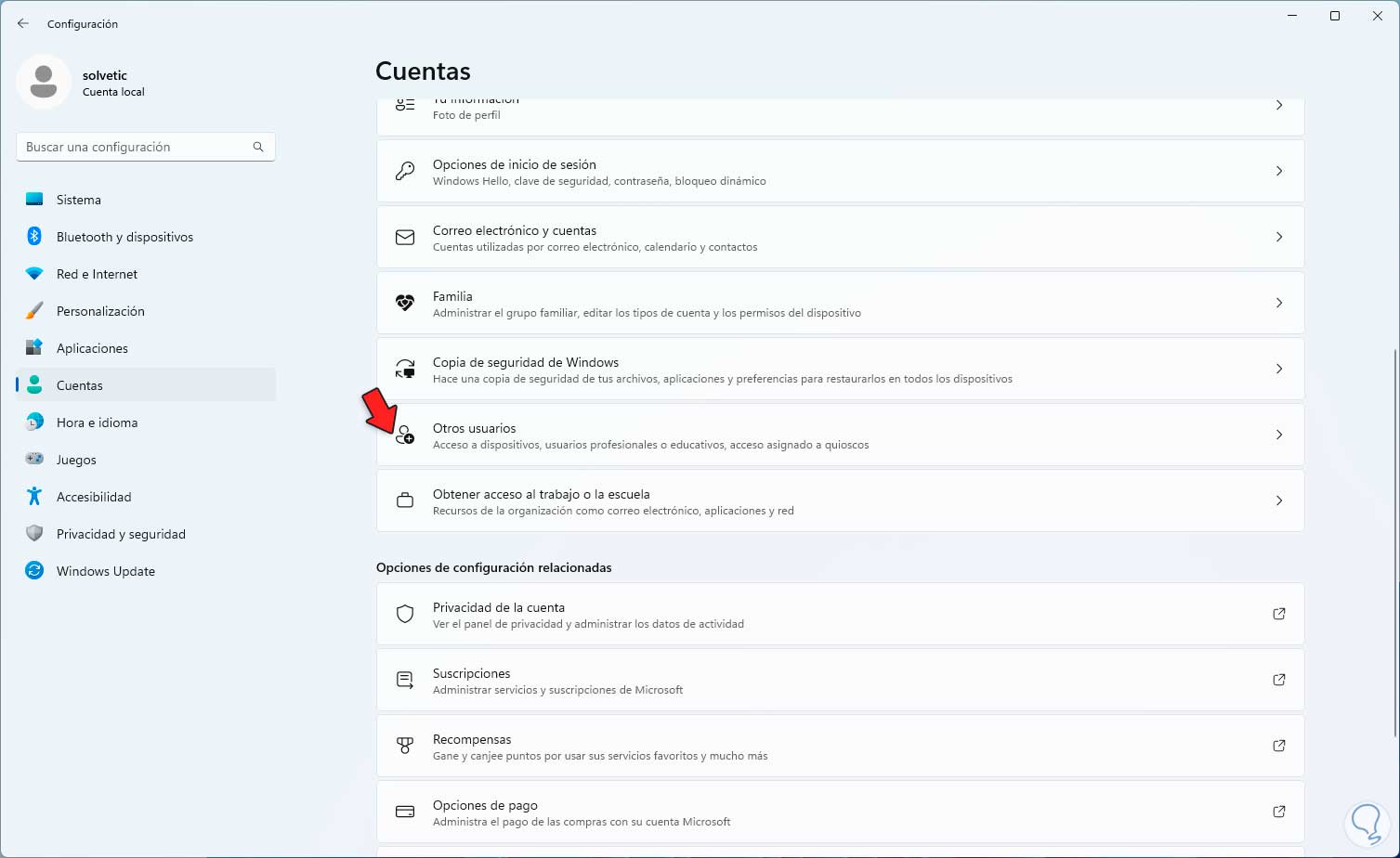Click the Opciones de pago card icon

click(x=405, y=812)
